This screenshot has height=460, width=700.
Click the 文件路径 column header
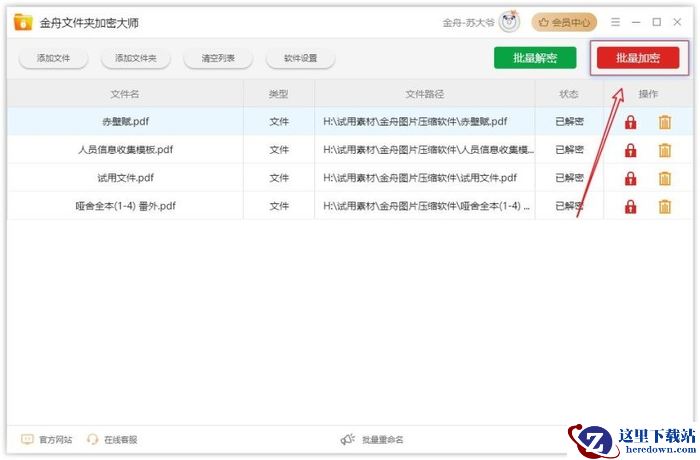pos(425,94)
